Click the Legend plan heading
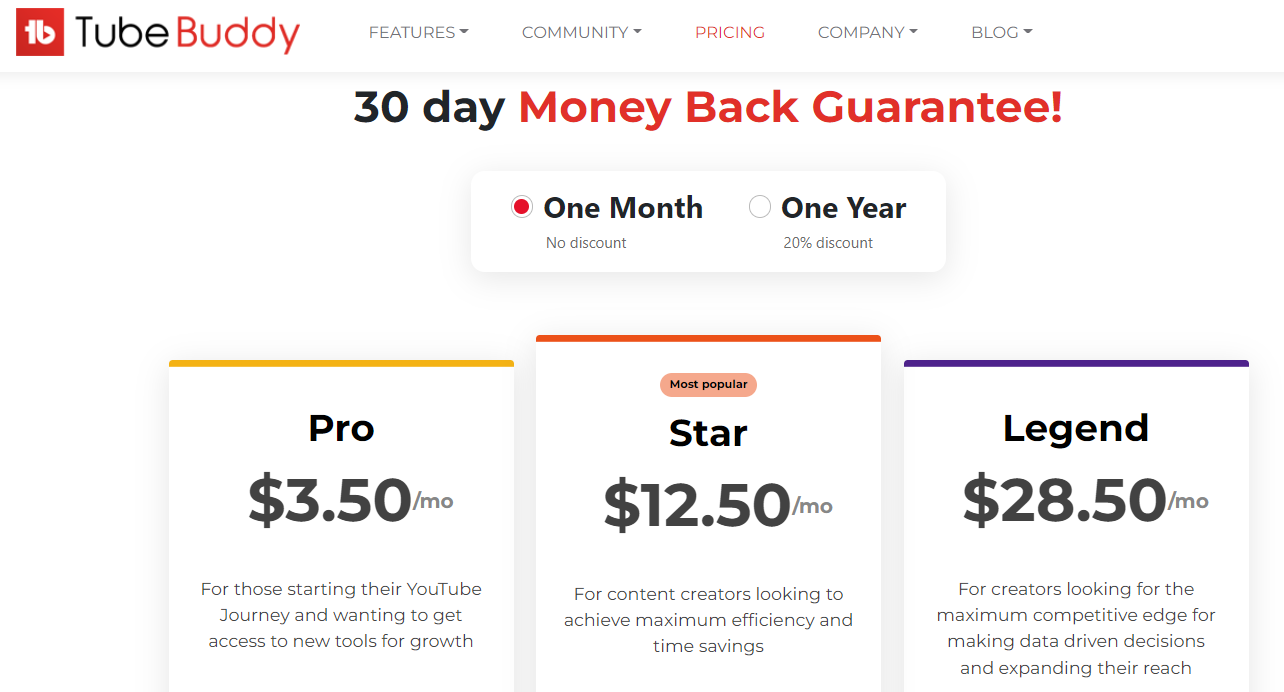1284x692 pixels. pyautogui.click(x=1076, y=428)
